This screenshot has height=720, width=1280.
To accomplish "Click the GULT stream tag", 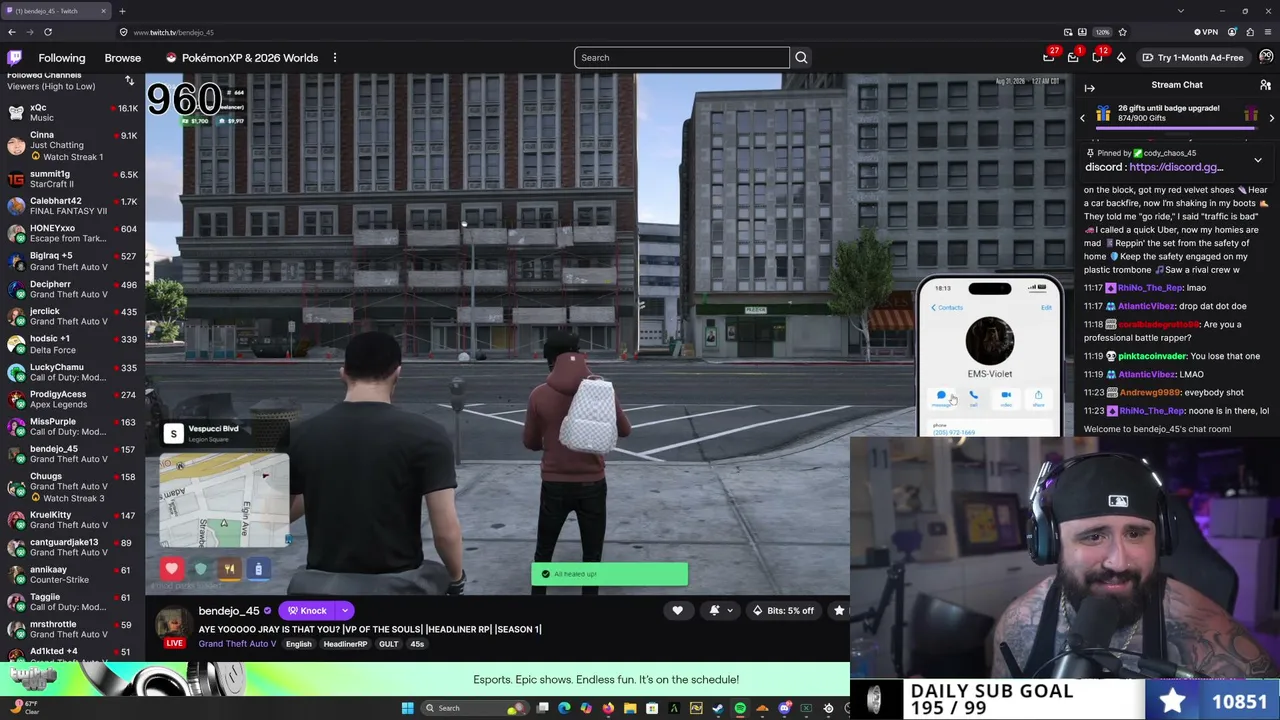I will (x=388, y=644).
